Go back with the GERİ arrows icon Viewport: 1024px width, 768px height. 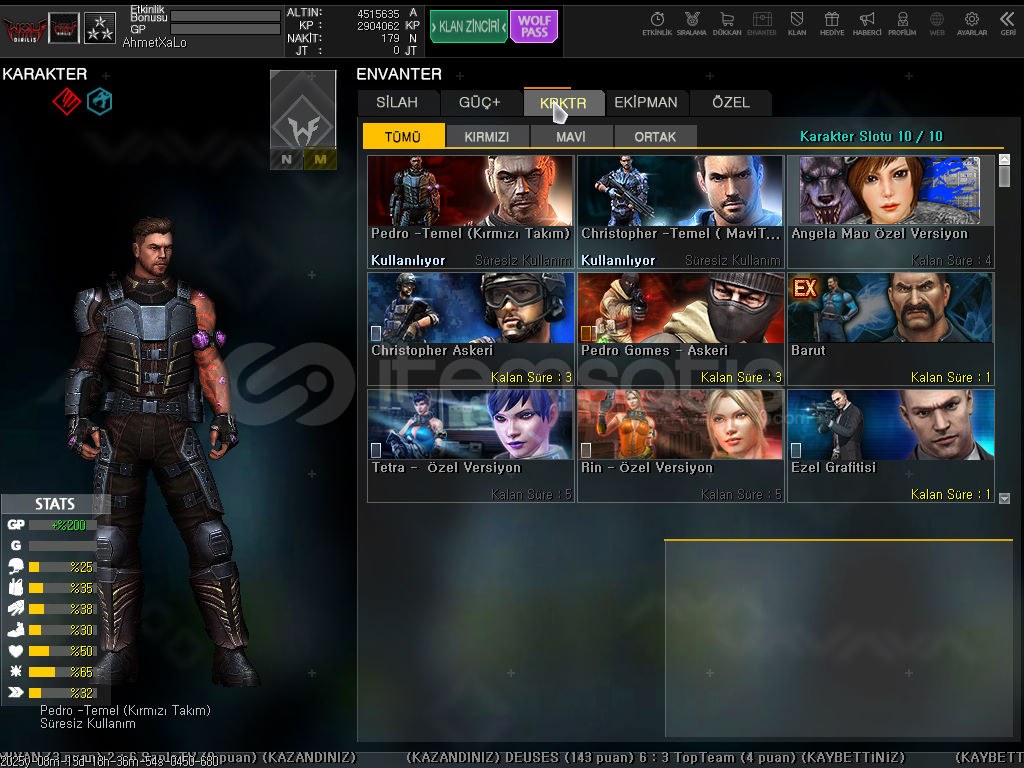[x=1008, y=24]
